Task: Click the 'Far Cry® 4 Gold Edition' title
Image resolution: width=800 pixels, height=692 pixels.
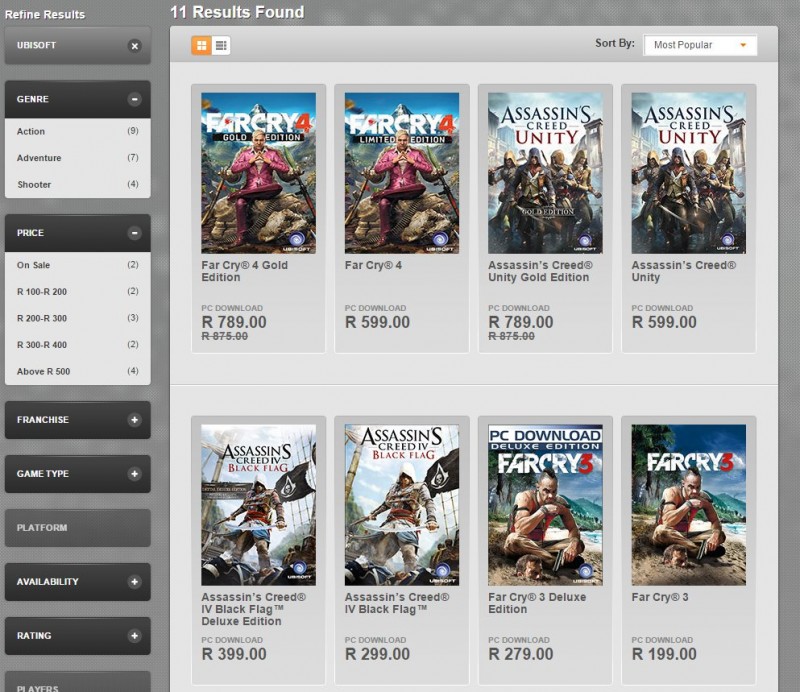Action: point(245,271)
